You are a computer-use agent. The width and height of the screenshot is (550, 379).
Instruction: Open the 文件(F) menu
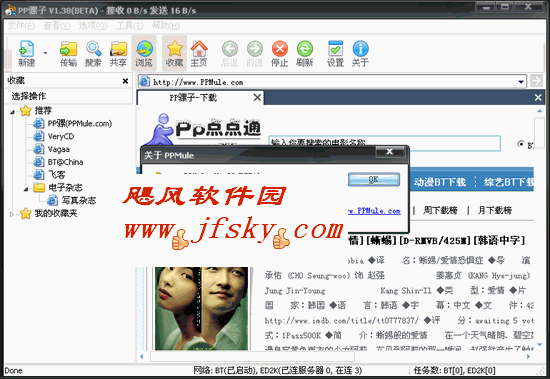tap(21, 26)
